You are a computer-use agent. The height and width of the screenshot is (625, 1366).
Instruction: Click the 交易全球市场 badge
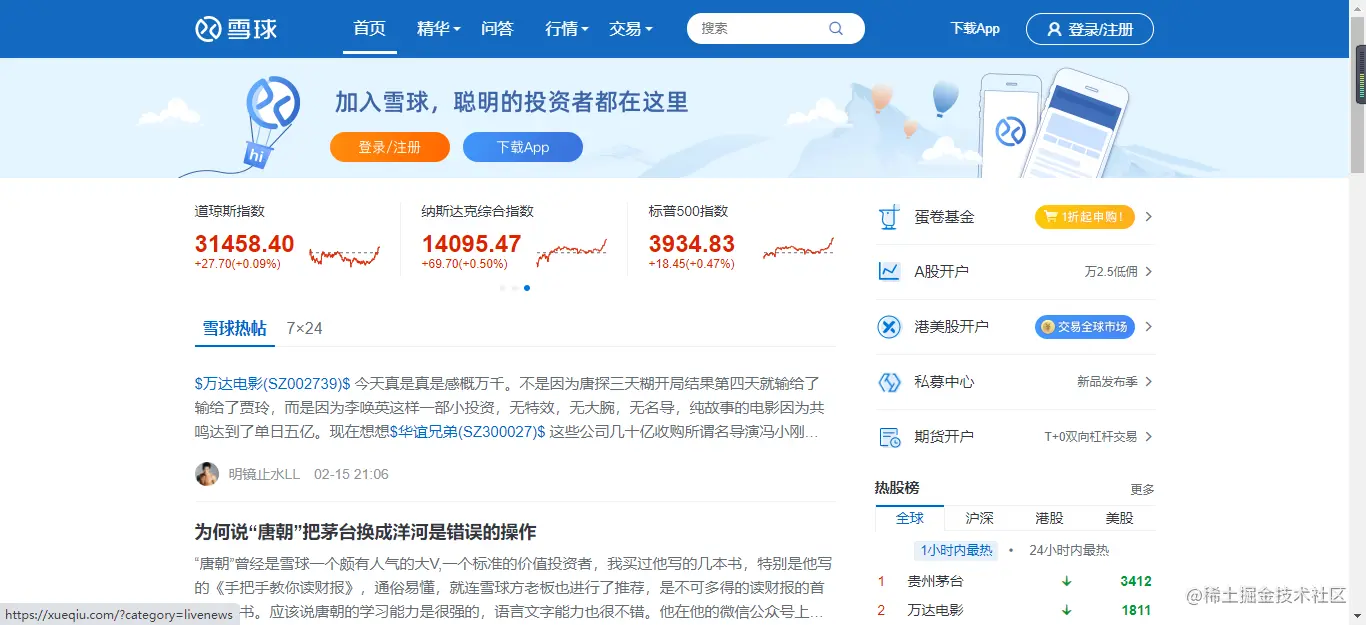pos(1084,326)
